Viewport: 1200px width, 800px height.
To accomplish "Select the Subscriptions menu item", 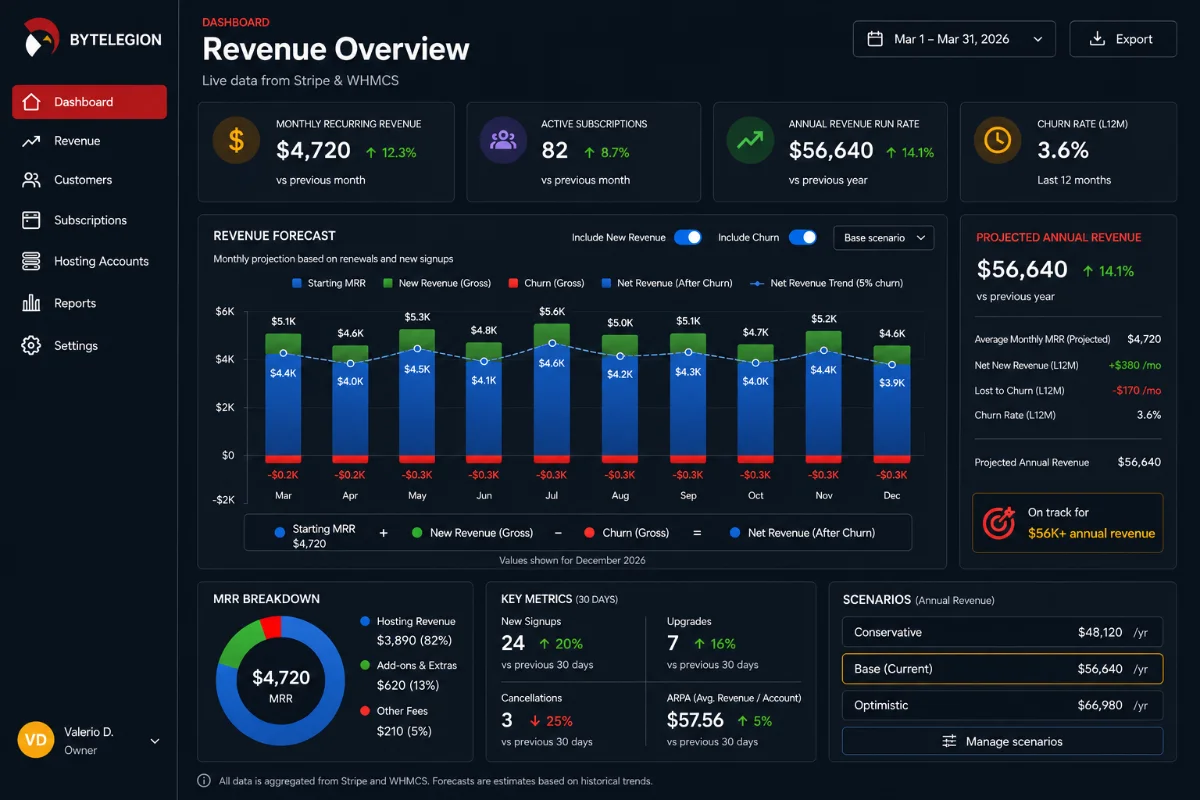I will (x=89, y=220).
